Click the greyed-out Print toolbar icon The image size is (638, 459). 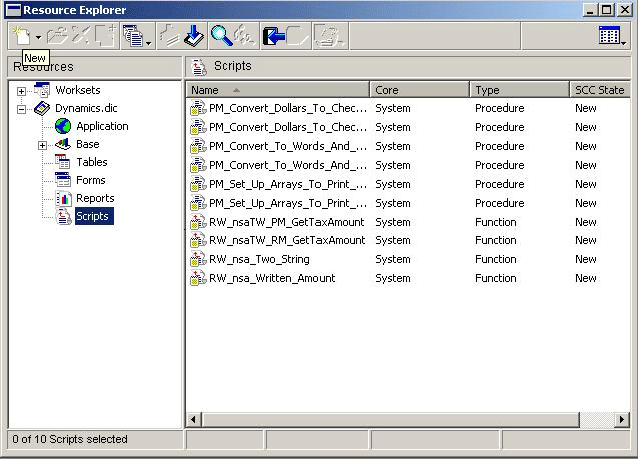coord(330,36)
